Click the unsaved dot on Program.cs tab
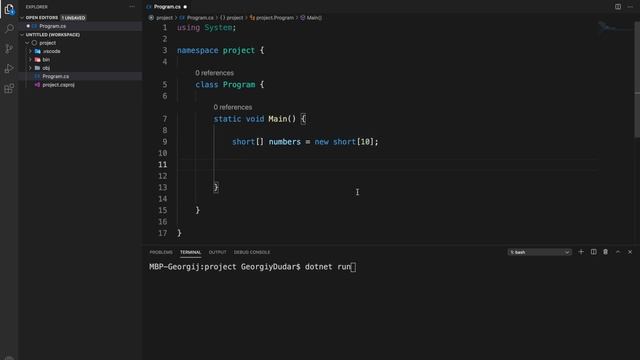This screenshot has height=360, width=640. click(x=185, y=7)
